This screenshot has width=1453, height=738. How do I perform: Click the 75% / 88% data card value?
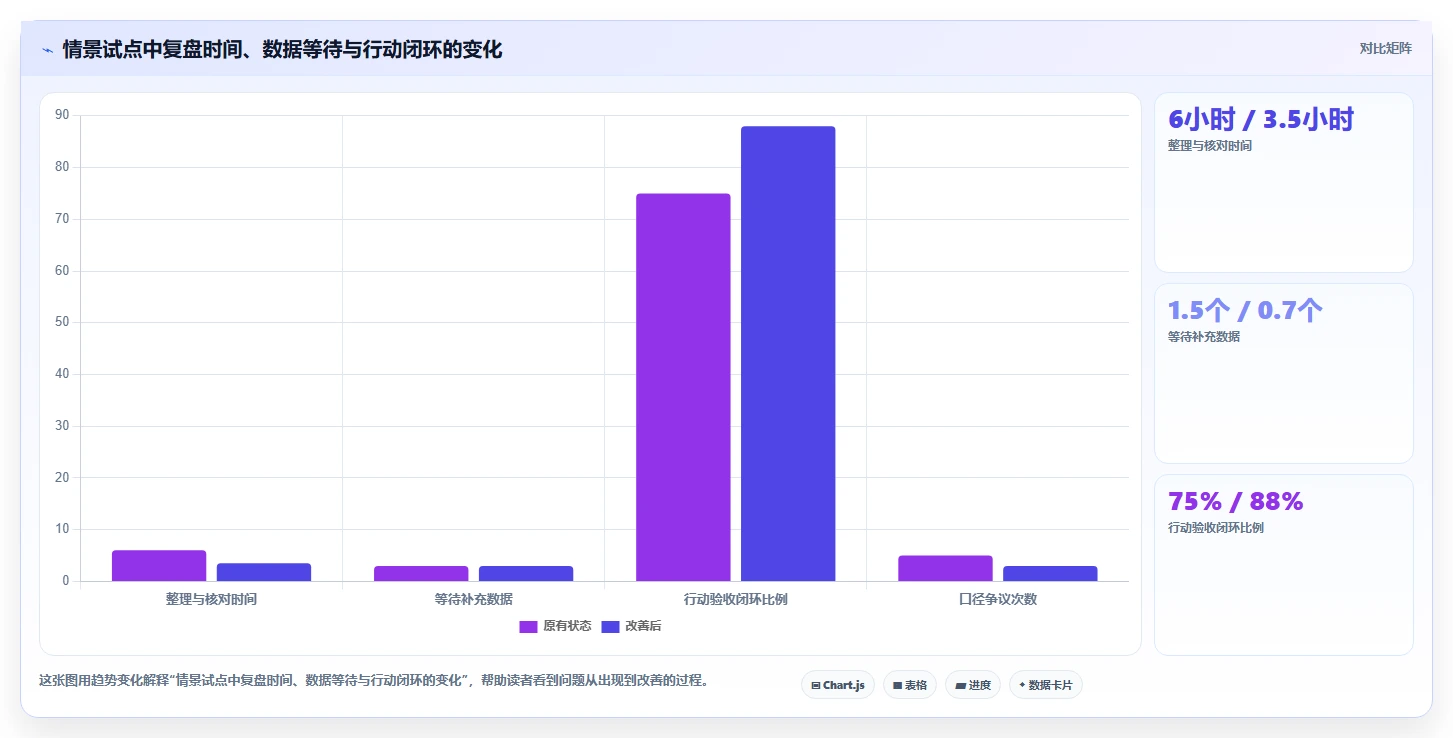point(1236,502)
